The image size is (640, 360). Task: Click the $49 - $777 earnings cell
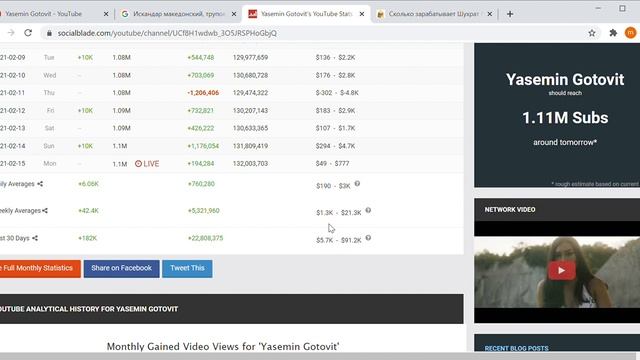tap(332, 164)
